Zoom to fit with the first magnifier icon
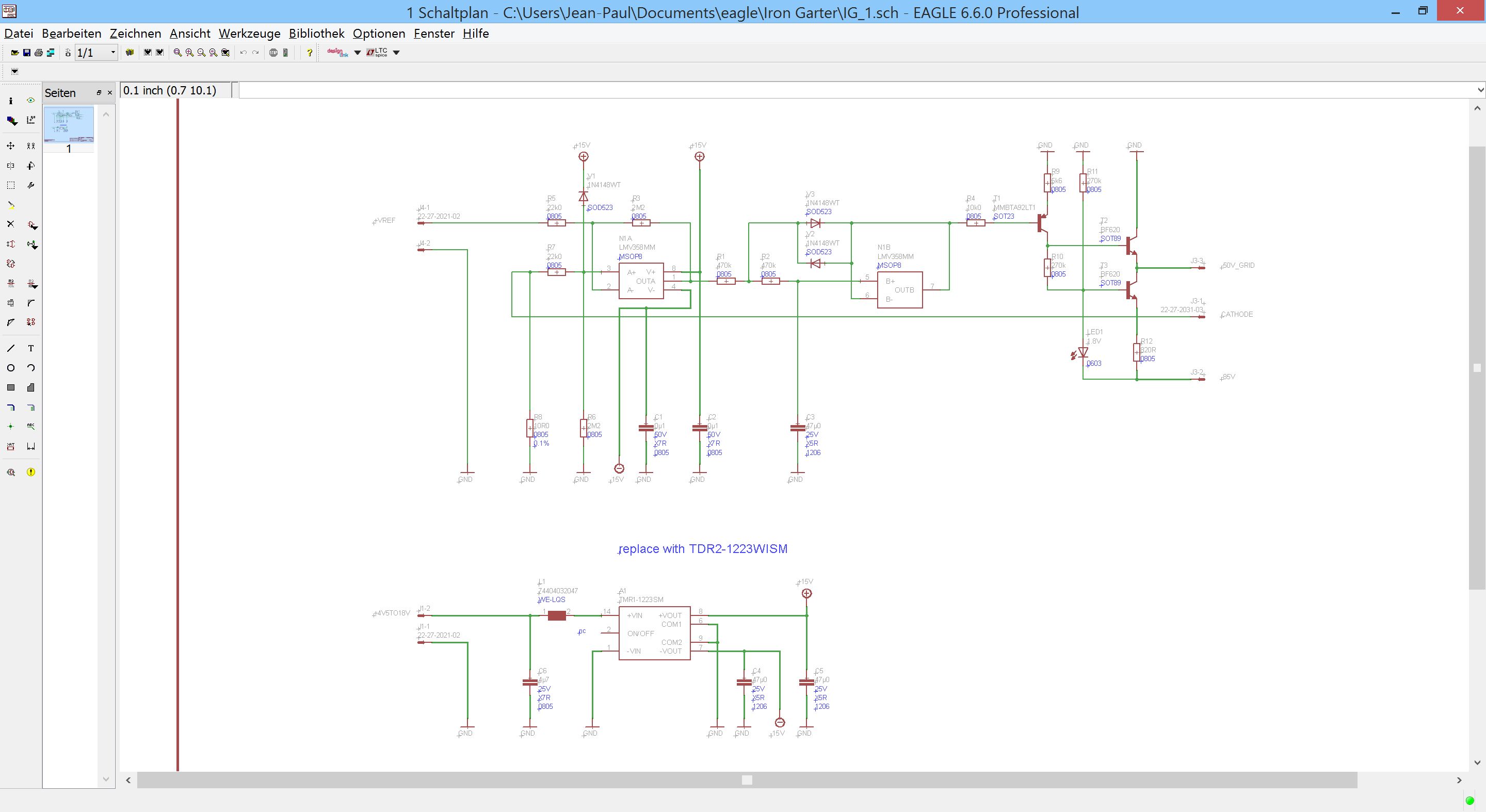 point(177,53)
